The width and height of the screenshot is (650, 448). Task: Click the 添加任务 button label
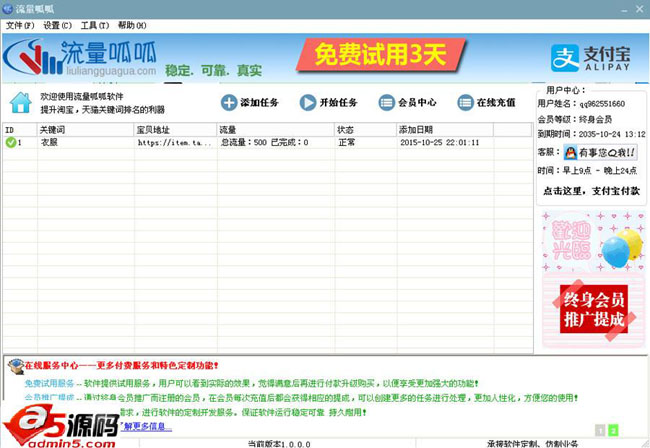pos(260,102)
